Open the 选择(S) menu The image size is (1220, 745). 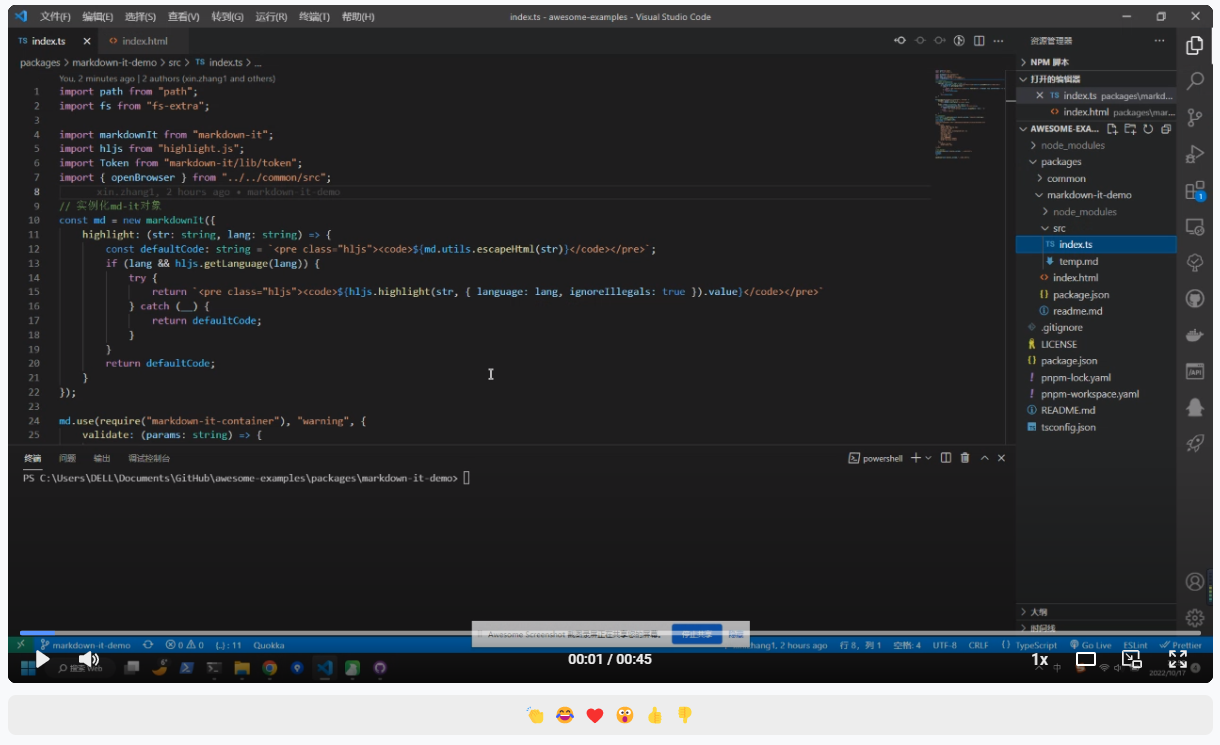pos(141,17)
